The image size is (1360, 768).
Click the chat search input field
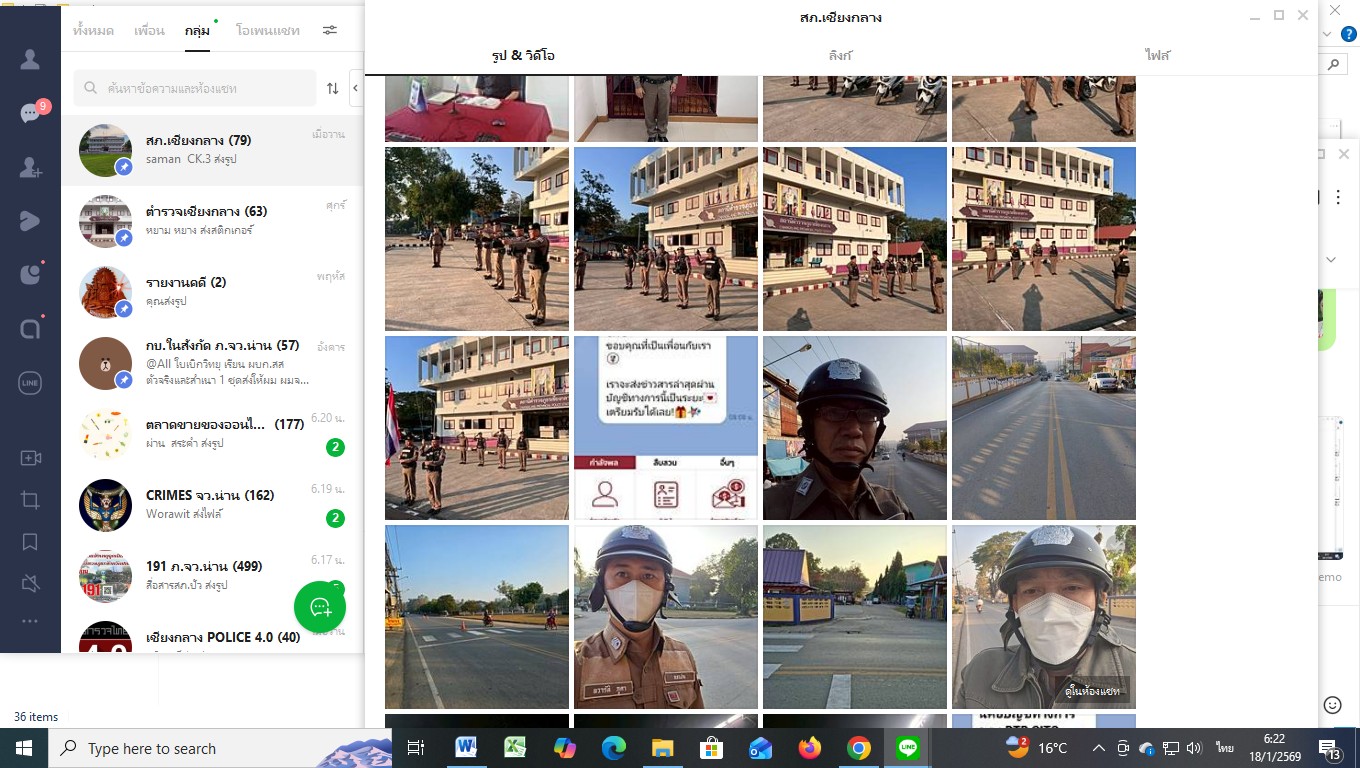pos(200,89)
